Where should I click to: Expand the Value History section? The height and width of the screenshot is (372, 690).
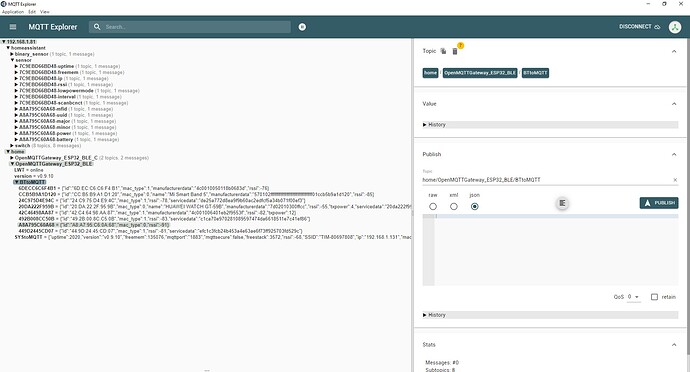point(550,125)
